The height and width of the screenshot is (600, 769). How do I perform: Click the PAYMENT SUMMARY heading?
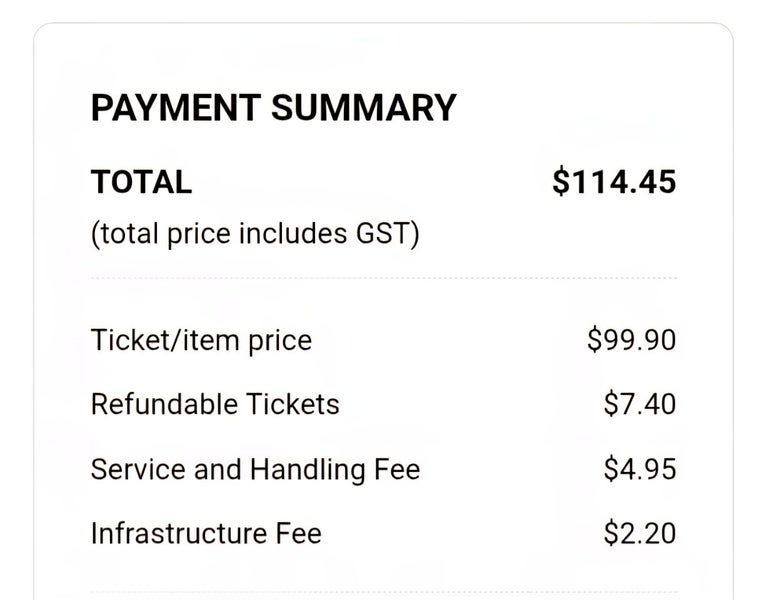pos(273,108)
